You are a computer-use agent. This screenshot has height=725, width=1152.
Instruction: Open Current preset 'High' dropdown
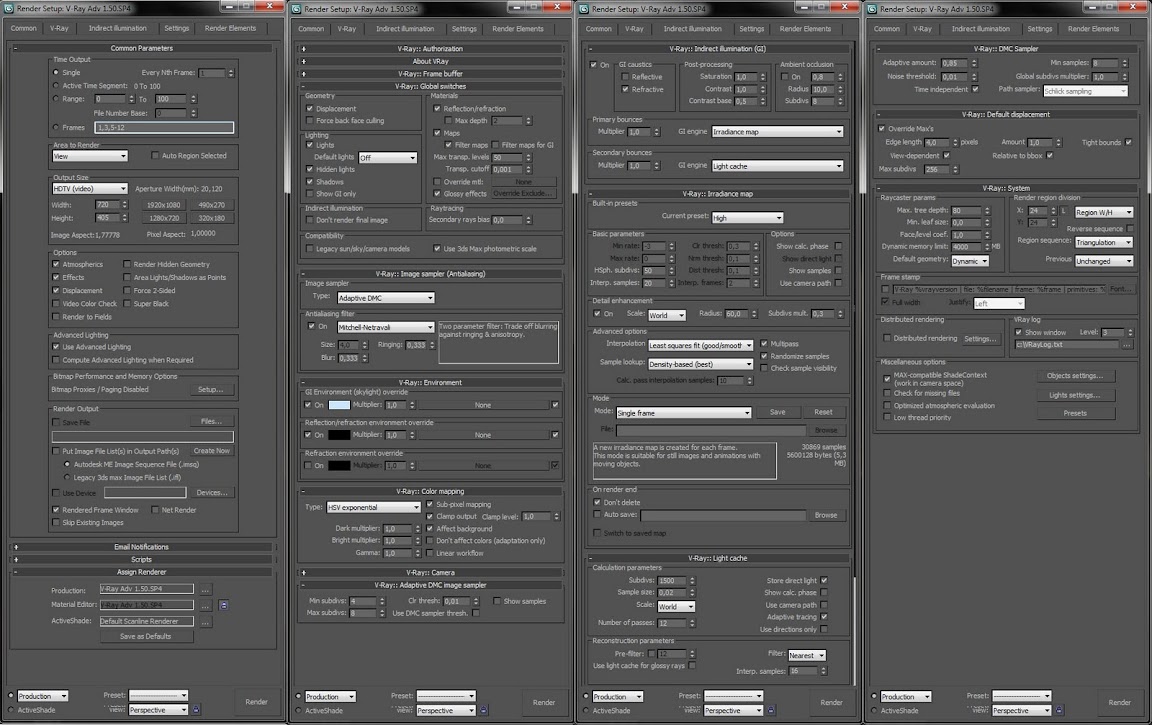[x=747, y=217]
